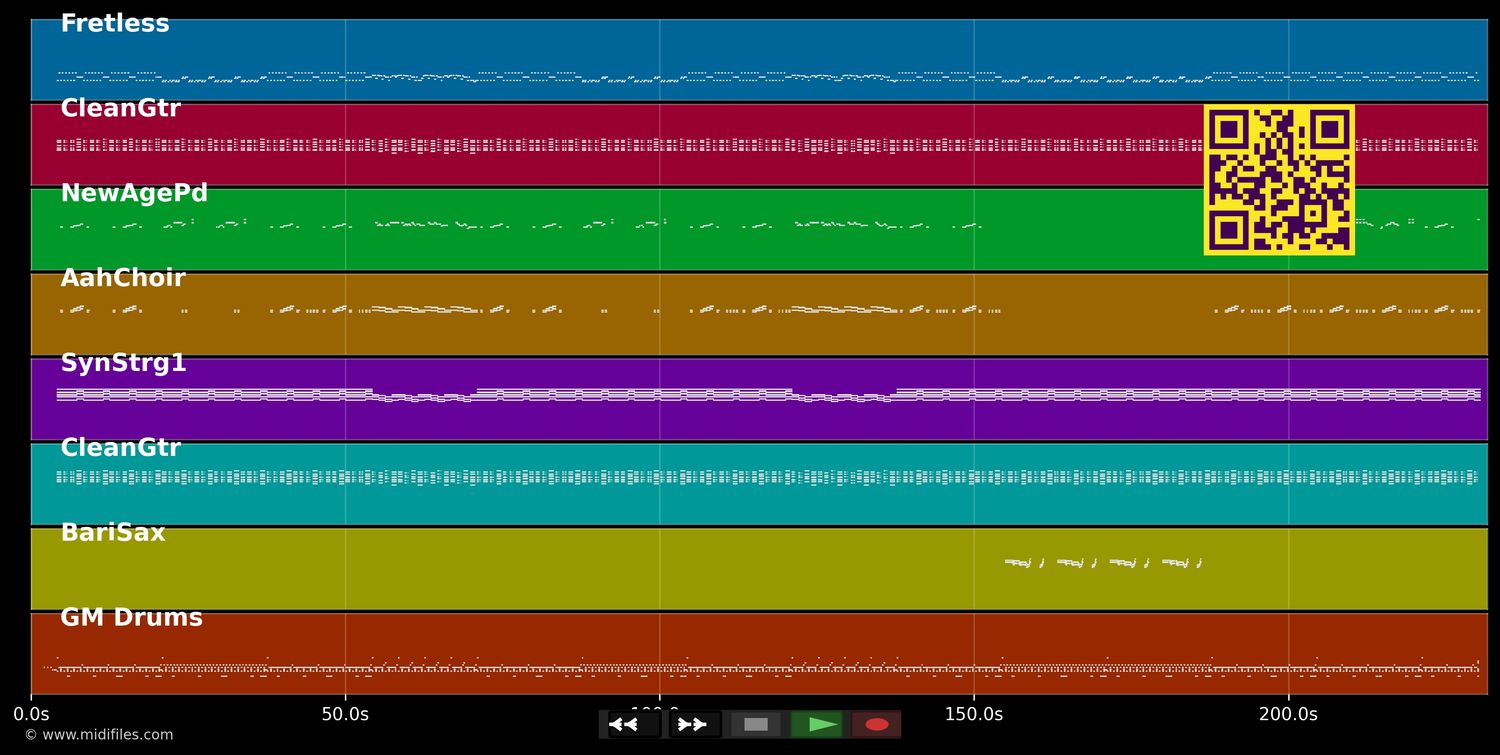
Task: Click the gray Stop button
Action: pos(756,724)
